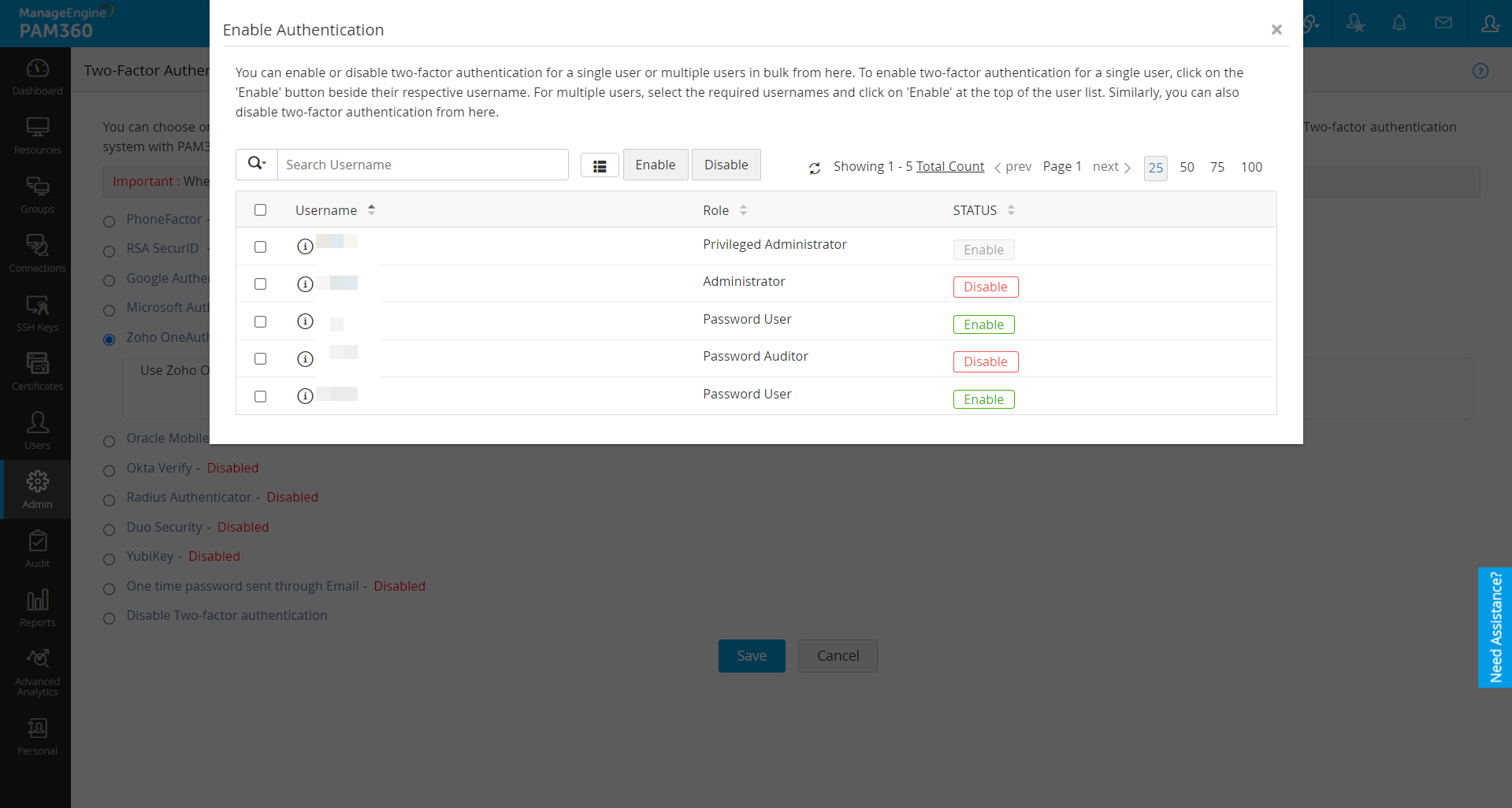The width and height of the screenshot is (1512, 808).
Task: Select Disable Two-factor authentication radio
Action: [110, 618]
